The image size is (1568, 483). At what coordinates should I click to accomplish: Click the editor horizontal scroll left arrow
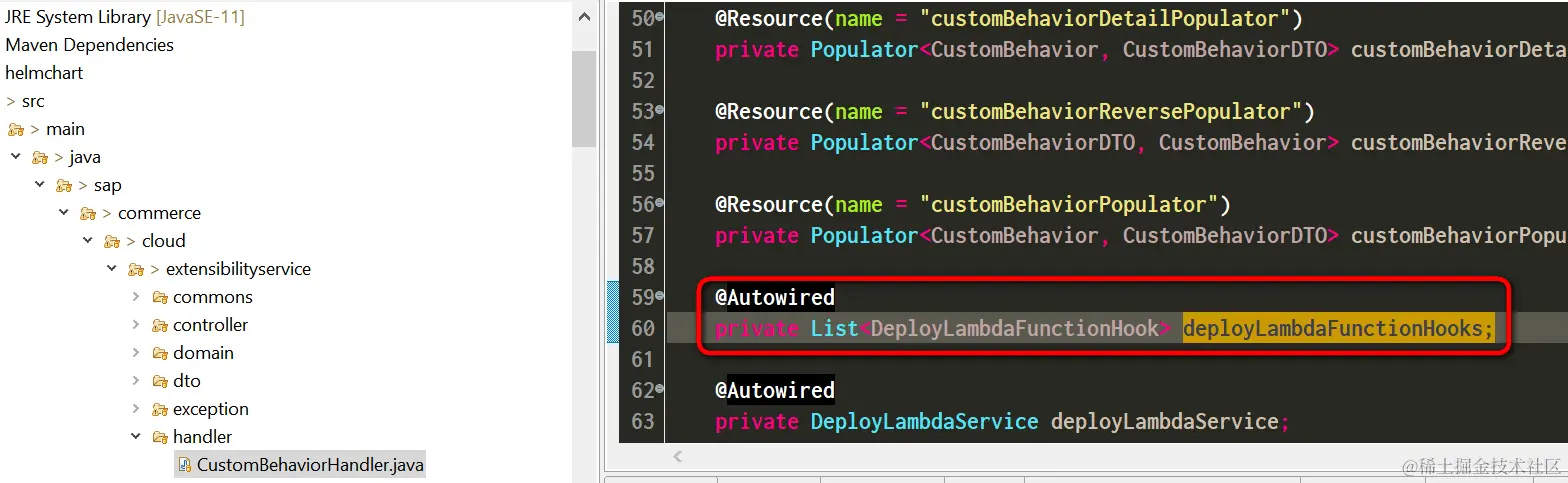pos(677,457)
